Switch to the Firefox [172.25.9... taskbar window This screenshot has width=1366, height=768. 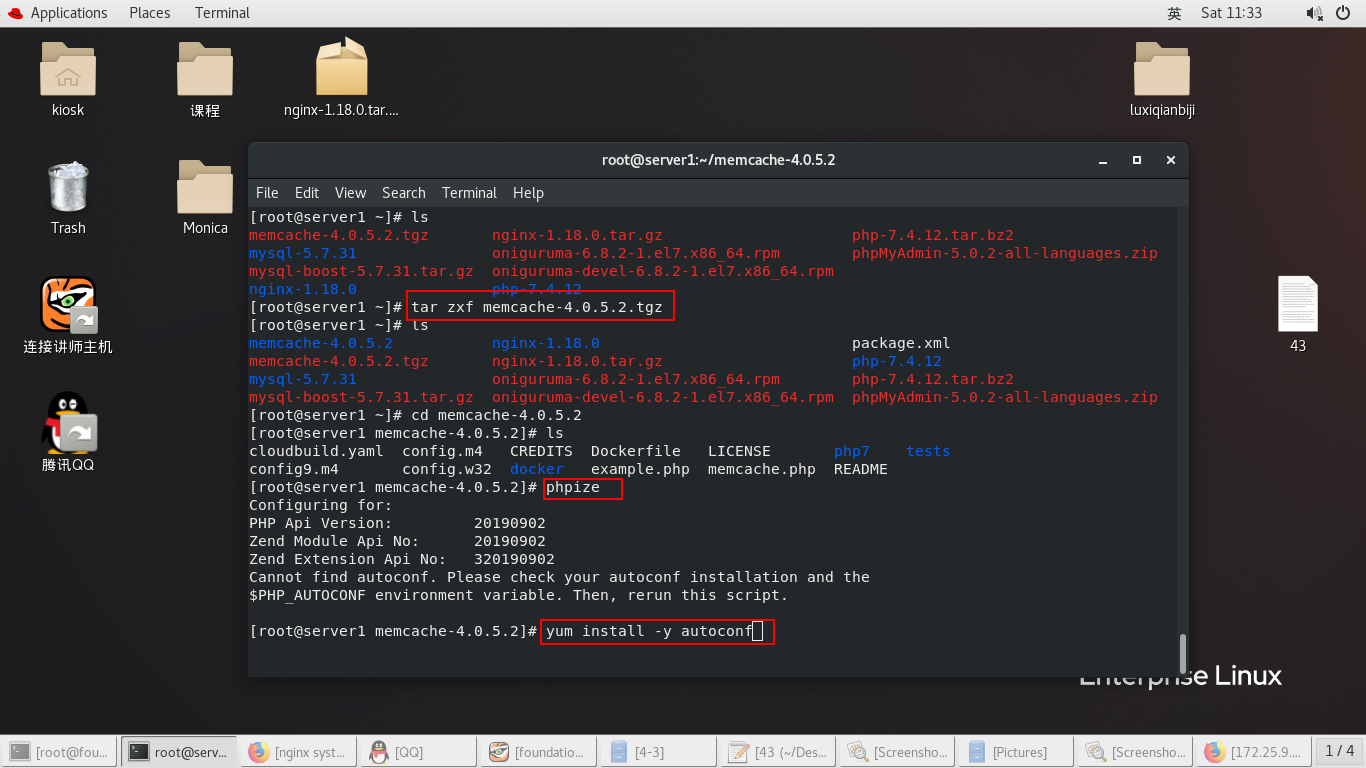(x=1253, y=751)
